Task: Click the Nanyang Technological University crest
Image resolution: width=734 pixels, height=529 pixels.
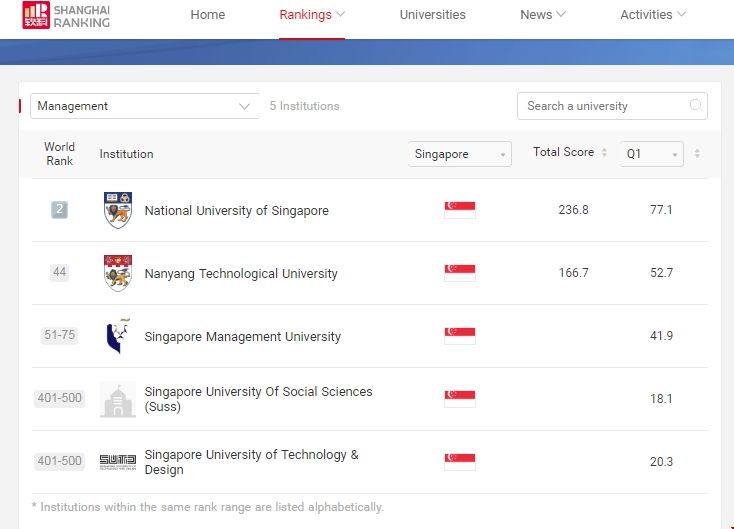Action: click(118, 273)
